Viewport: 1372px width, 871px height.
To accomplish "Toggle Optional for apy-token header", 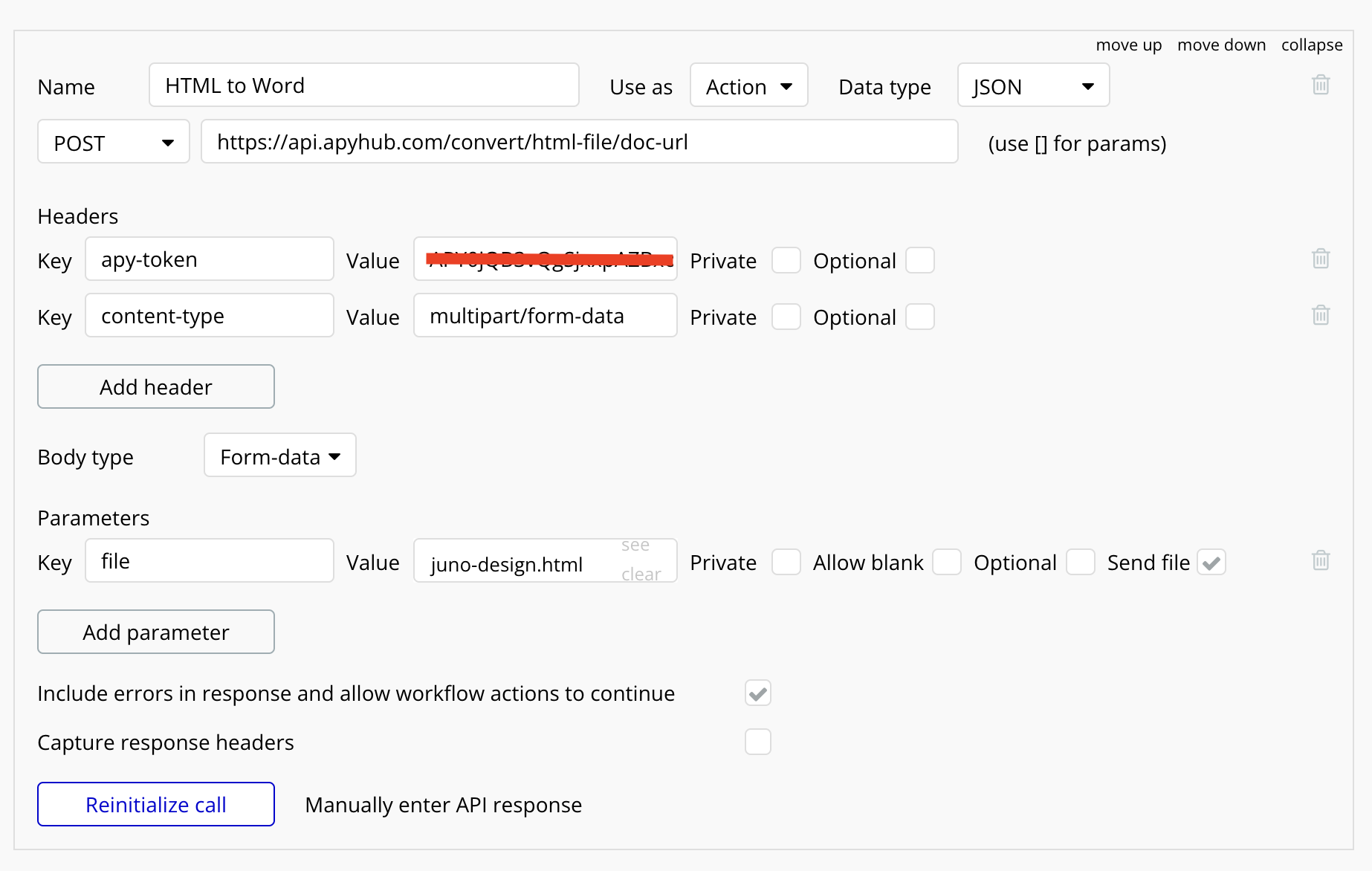I will click(919, 261).
